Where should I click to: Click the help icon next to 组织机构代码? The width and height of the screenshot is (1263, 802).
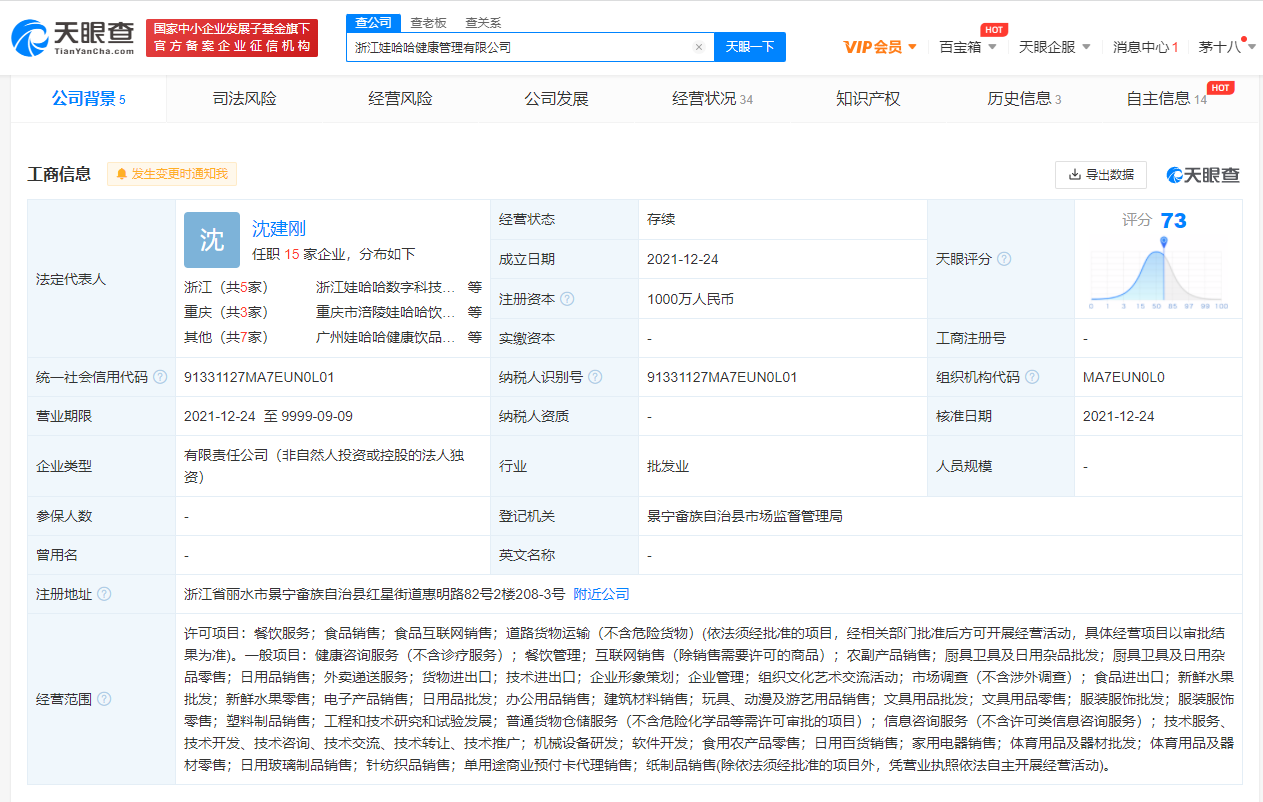pyautogui.click(x=1032, y=377)
